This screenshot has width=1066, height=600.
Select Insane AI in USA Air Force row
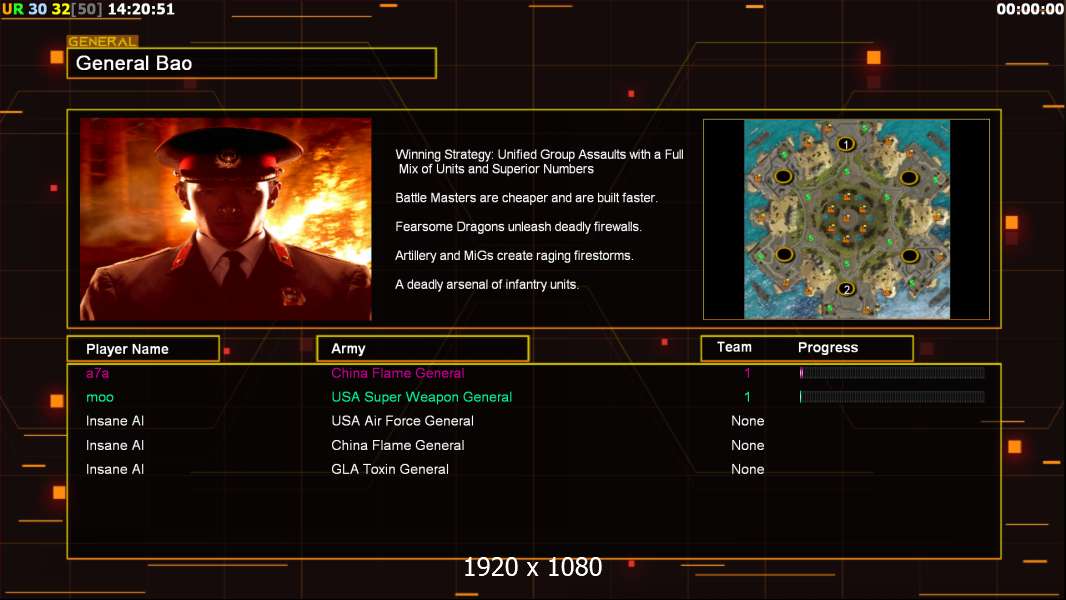115,421
